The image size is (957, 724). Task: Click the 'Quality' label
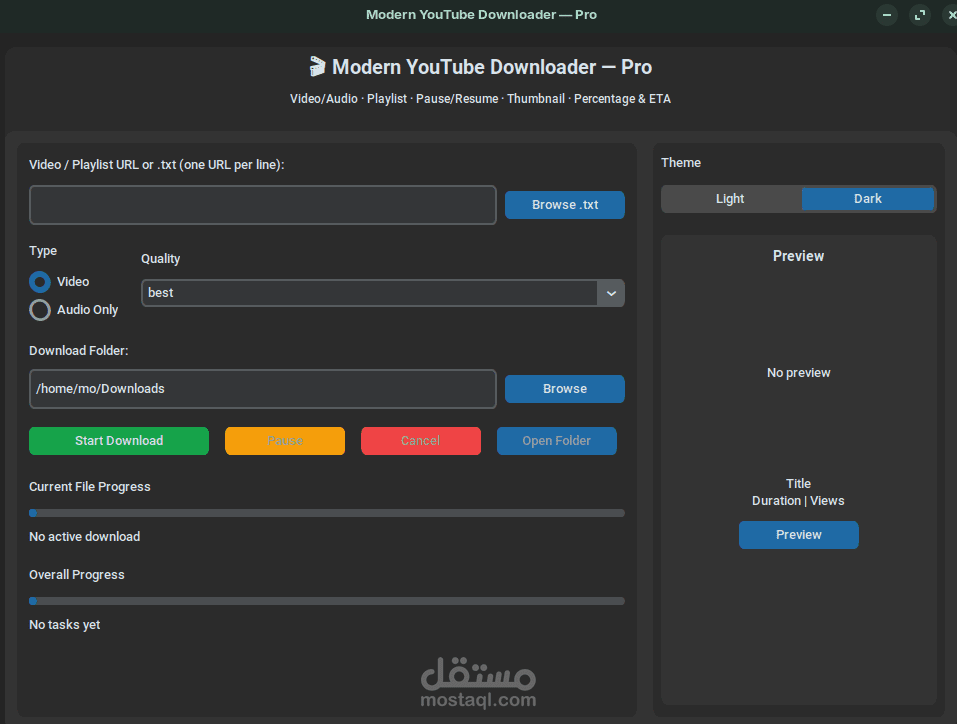(161, 259)
